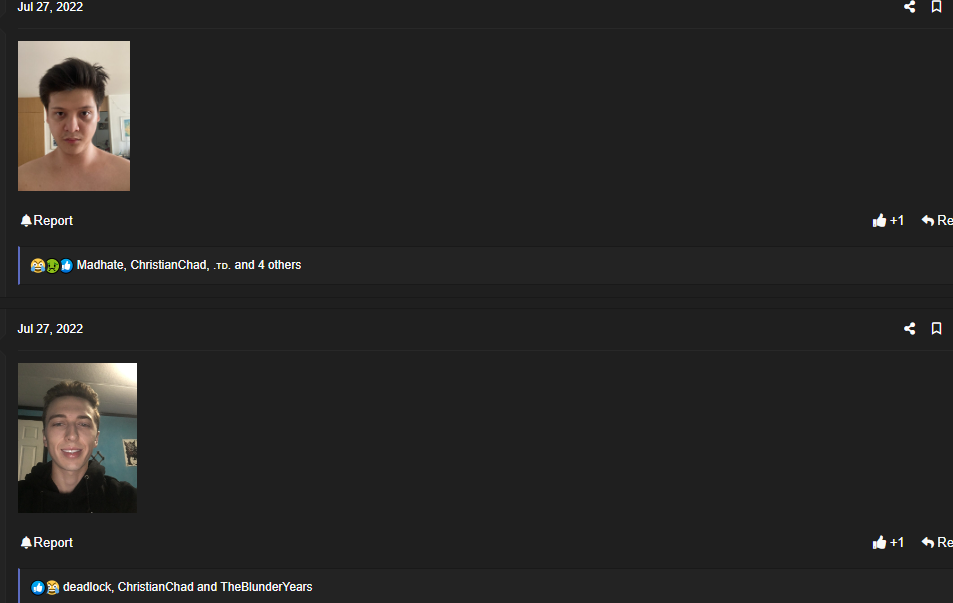Reply to the first post
The height and width of the screenshot is (603, 953).
pos(937,221)
